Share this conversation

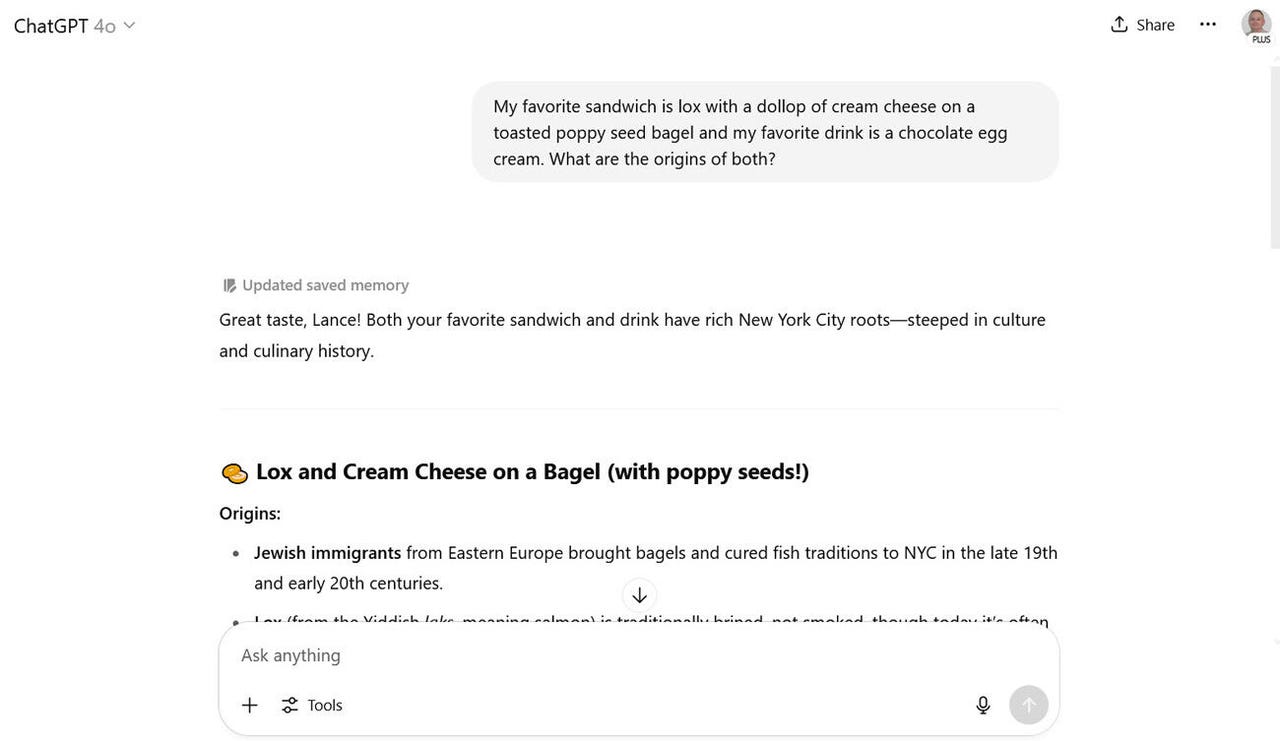tap(1142, 24)
